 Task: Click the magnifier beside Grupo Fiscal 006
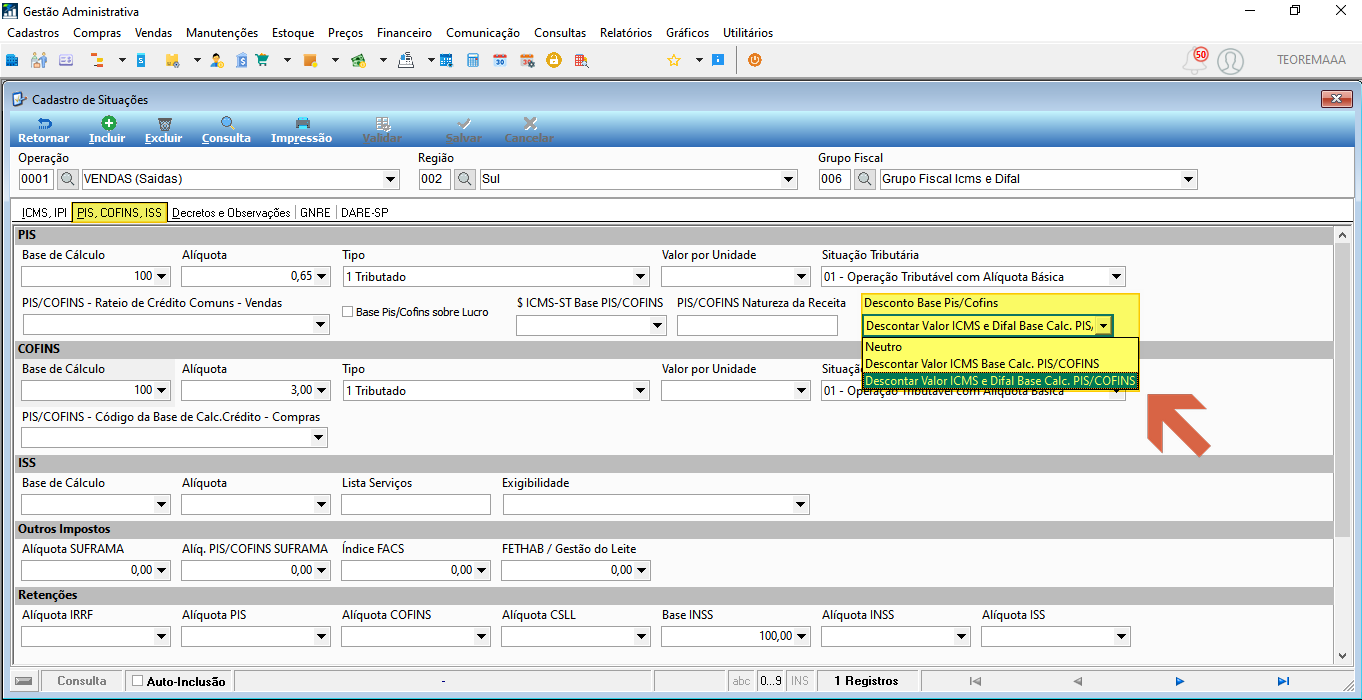(x=865, y=179)
